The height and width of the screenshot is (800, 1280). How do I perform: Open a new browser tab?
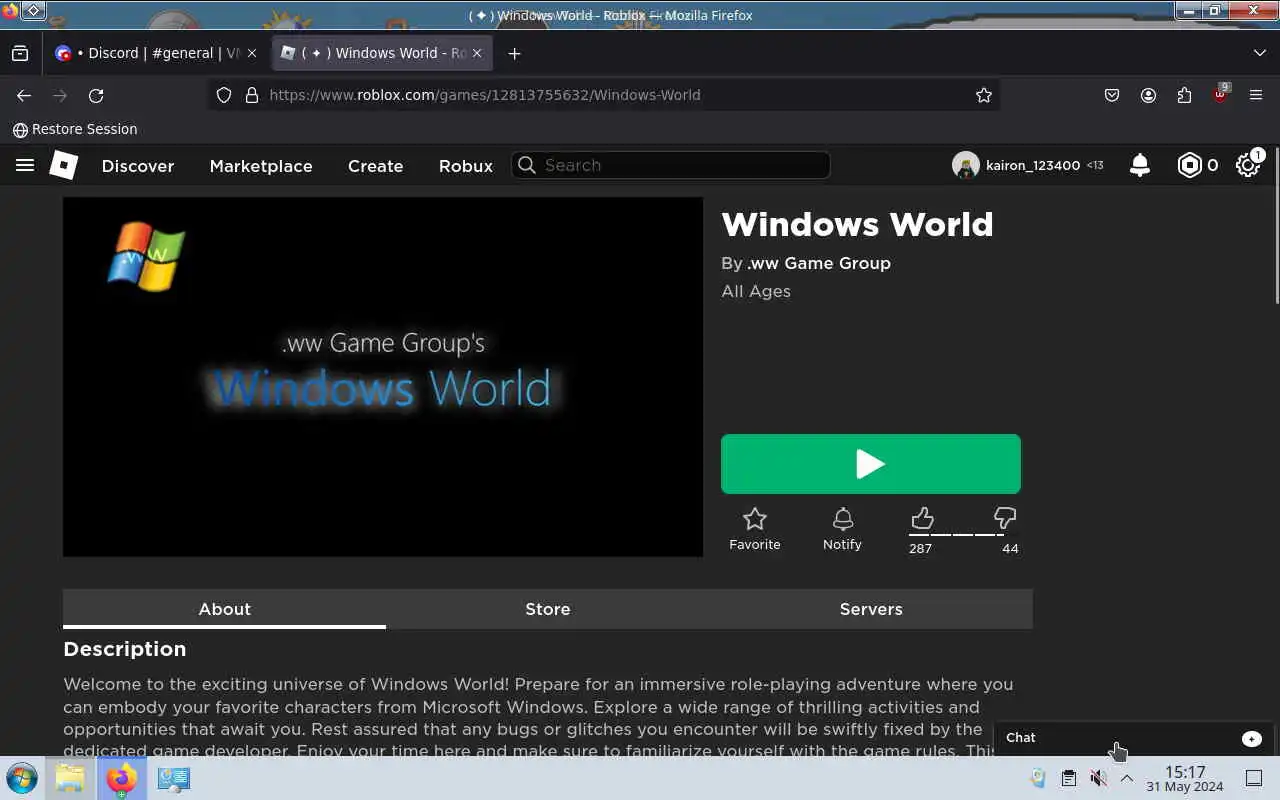(x=514, y=53)
